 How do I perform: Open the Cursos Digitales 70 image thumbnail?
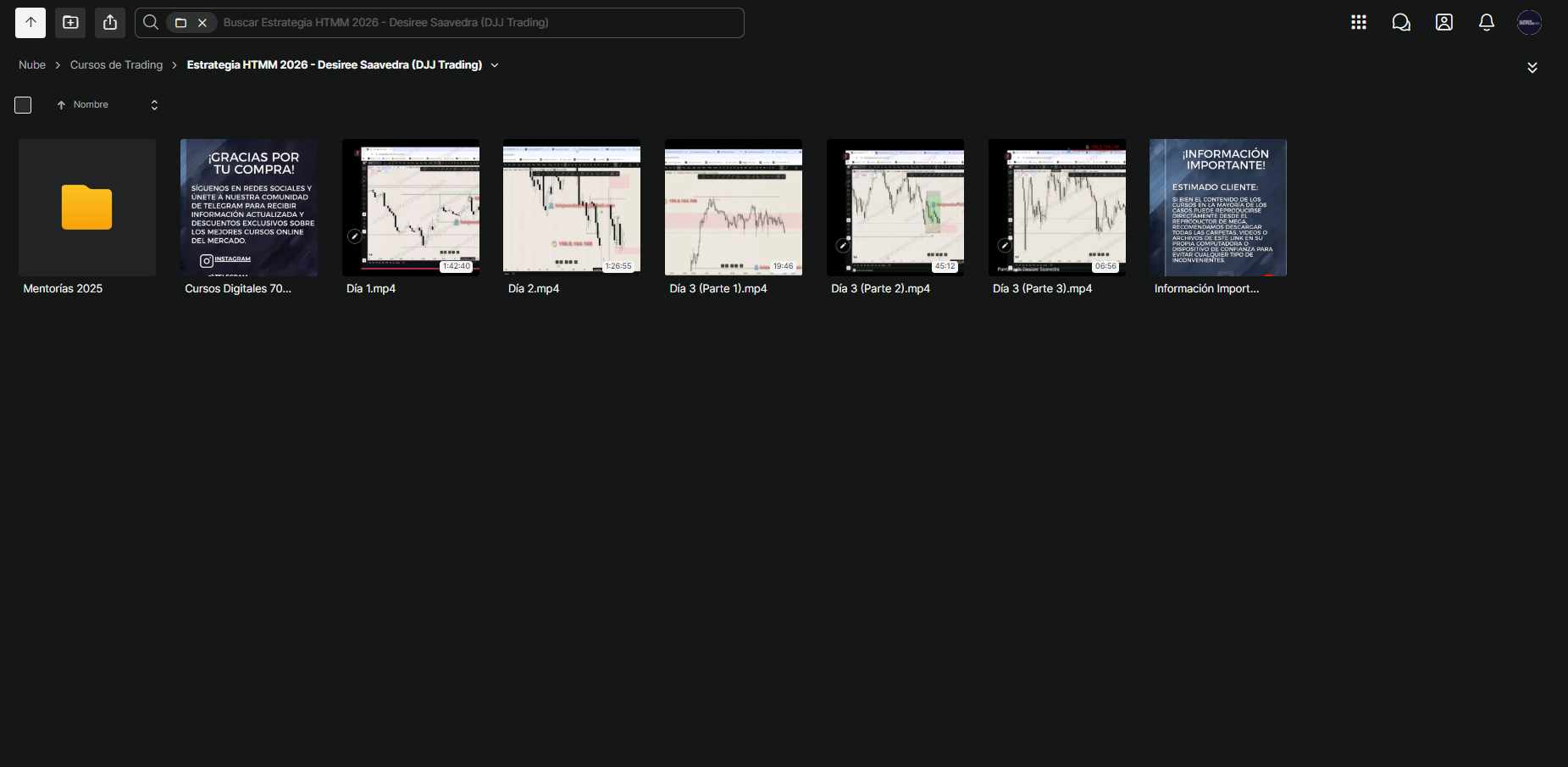pos(249,208)
